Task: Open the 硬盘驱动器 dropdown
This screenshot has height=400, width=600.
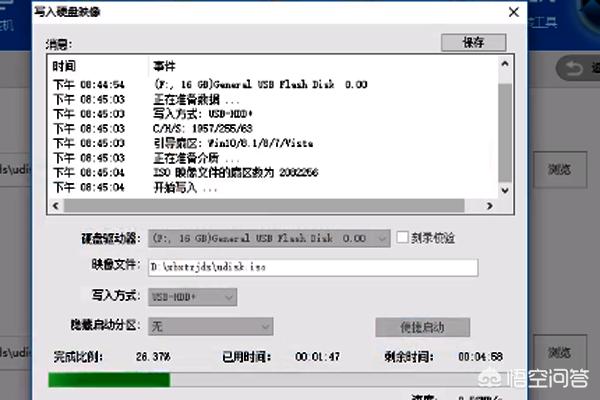Action: click(269, 238)
